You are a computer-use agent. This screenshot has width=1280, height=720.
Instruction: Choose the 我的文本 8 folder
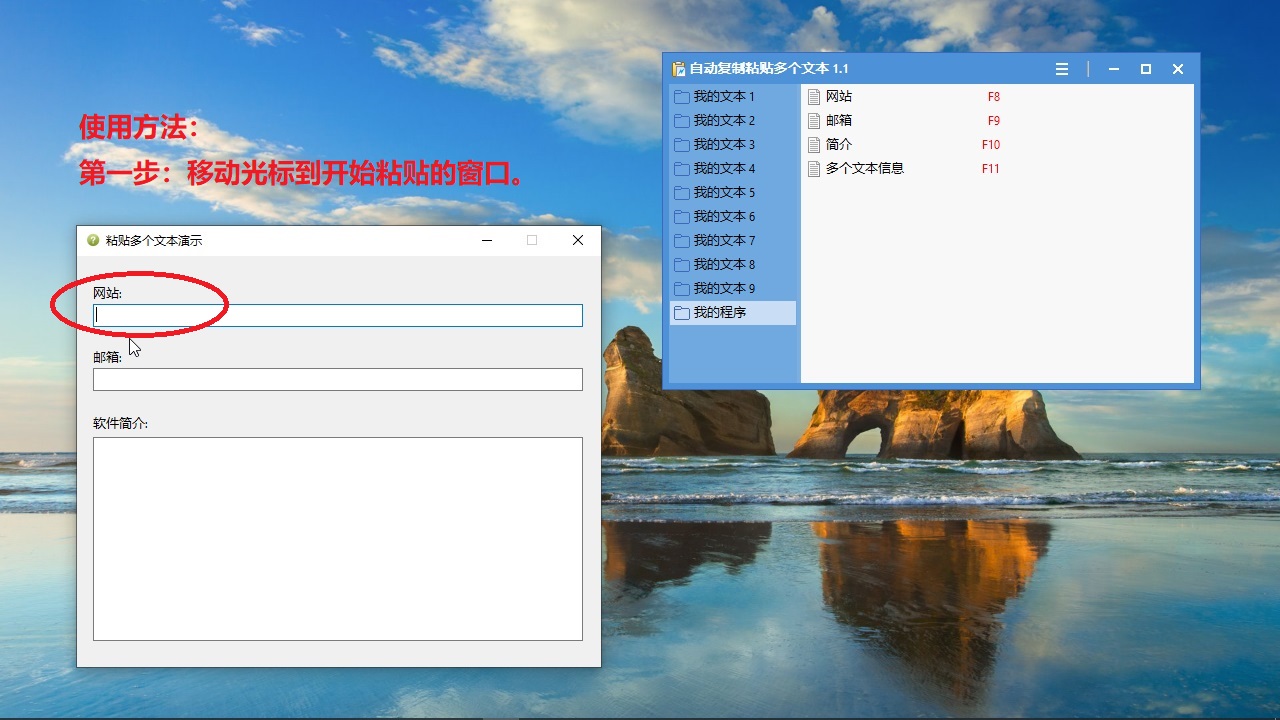point(724,265)
